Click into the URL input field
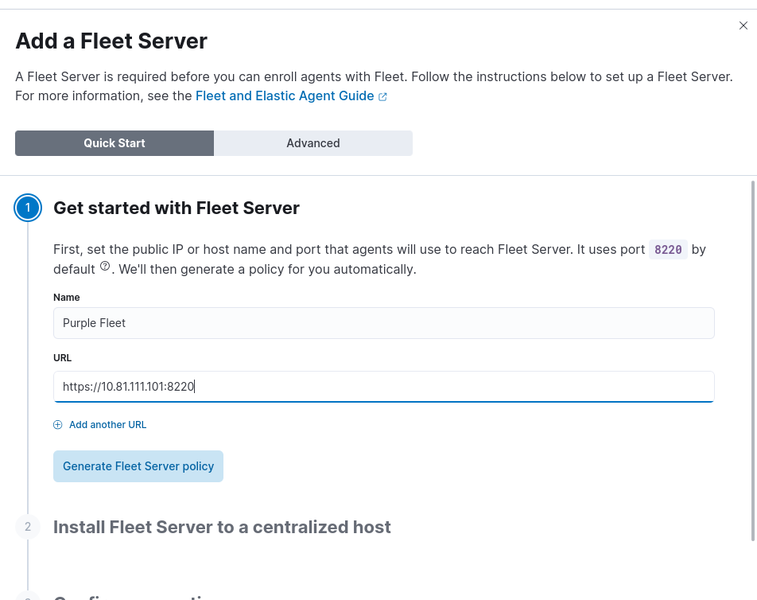 383,387
